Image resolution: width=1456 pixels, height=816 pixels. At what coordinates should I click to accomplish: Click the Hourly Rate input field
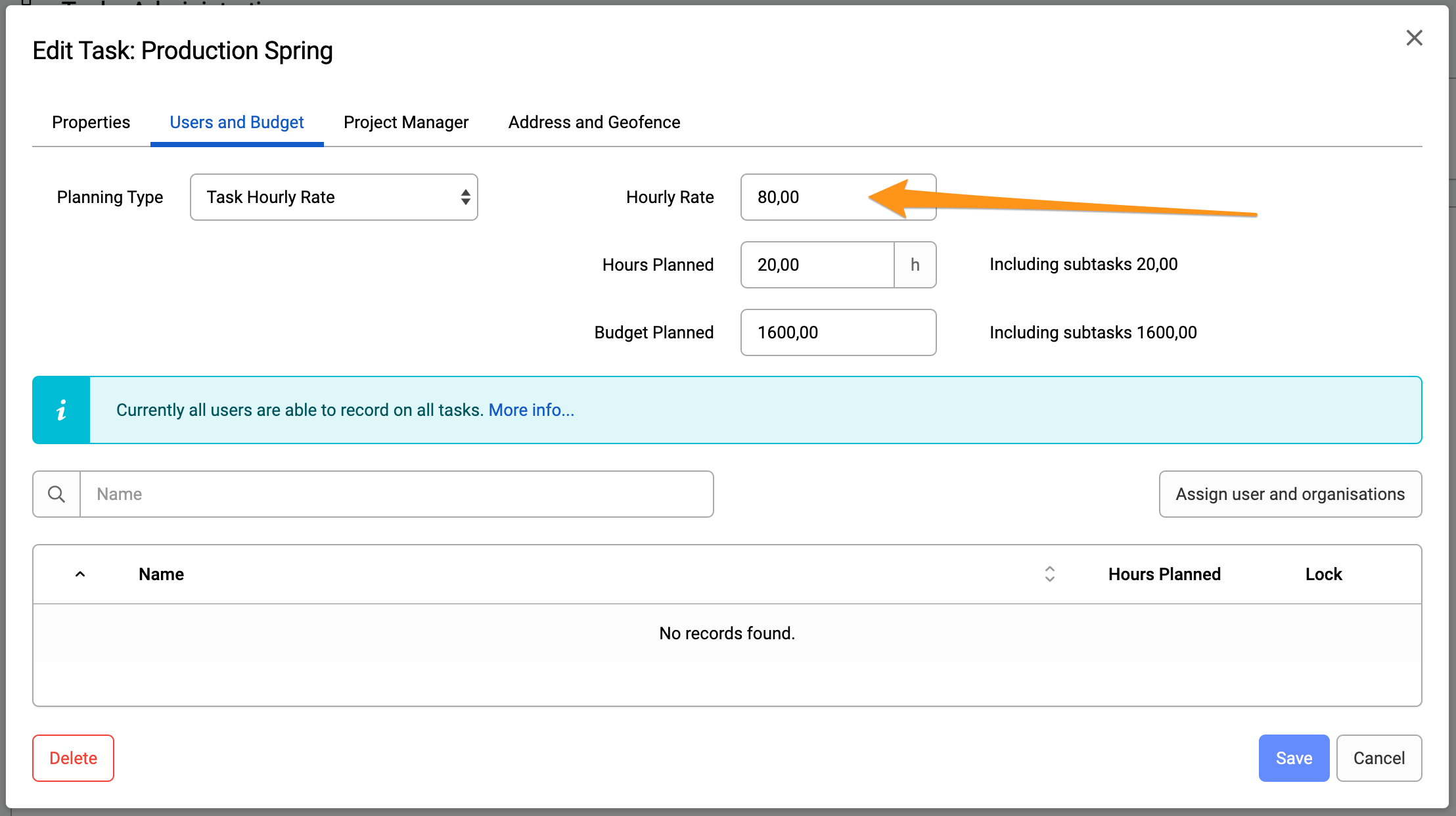(838, 197)
